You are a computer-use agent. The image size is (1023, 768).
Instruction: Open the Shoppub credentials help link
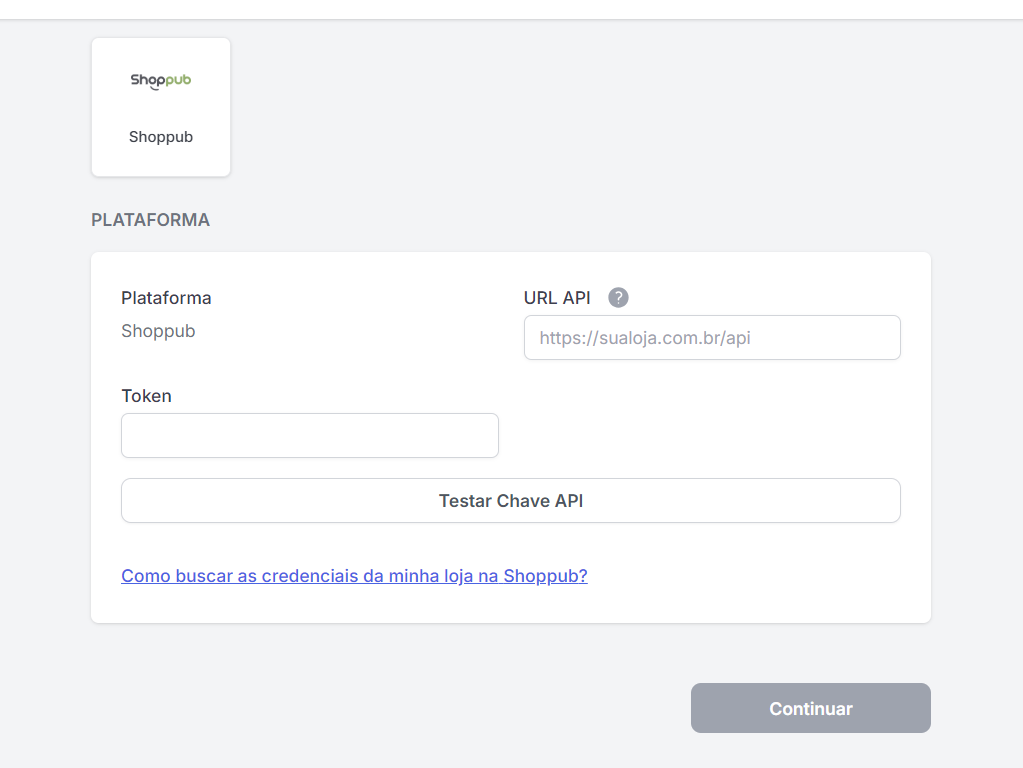coord(354,576)
